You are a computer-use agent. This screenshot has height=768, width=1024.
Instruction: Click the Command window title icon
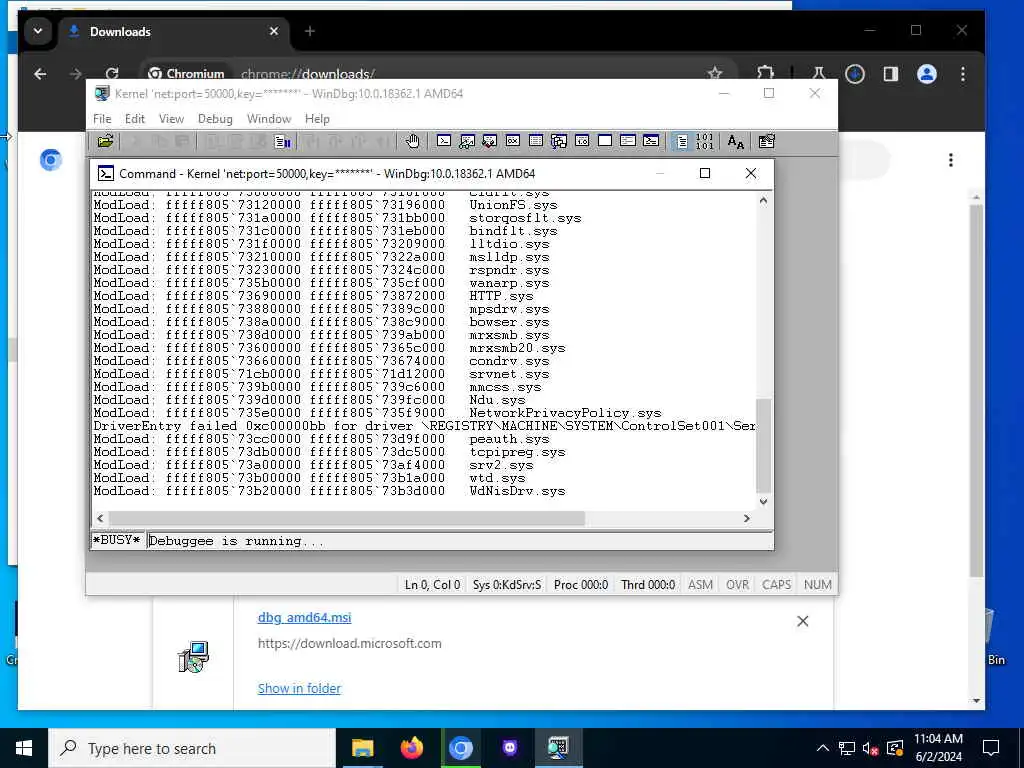click(x=105, y=173)
